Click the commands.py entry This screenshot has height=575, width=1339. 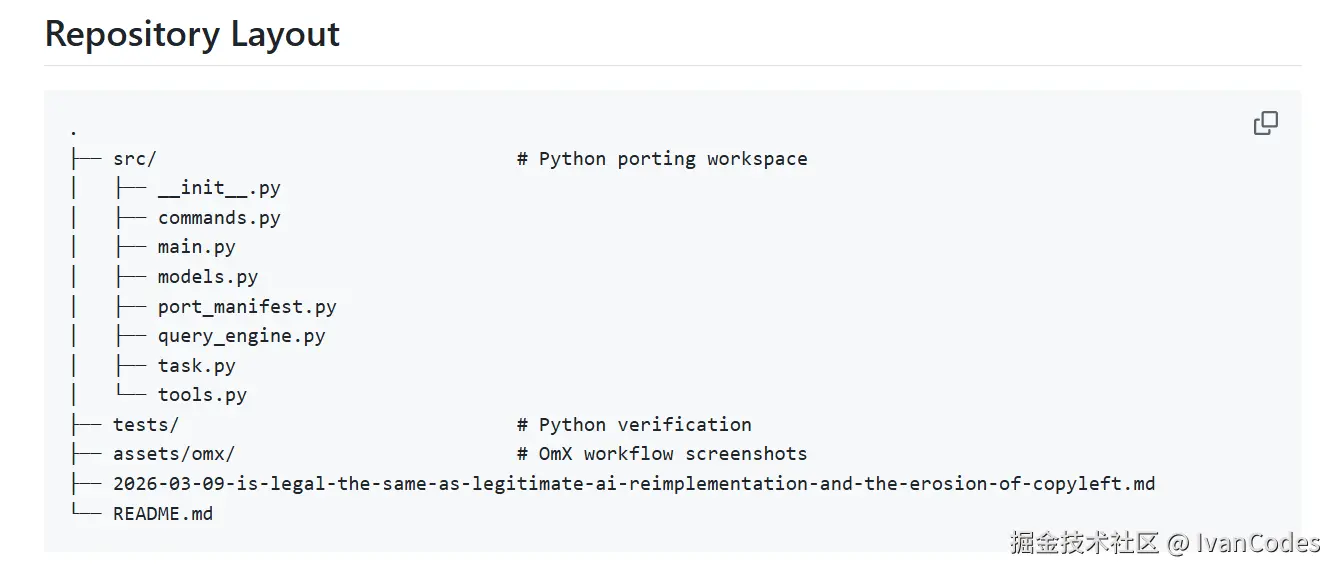click(219, 218)
